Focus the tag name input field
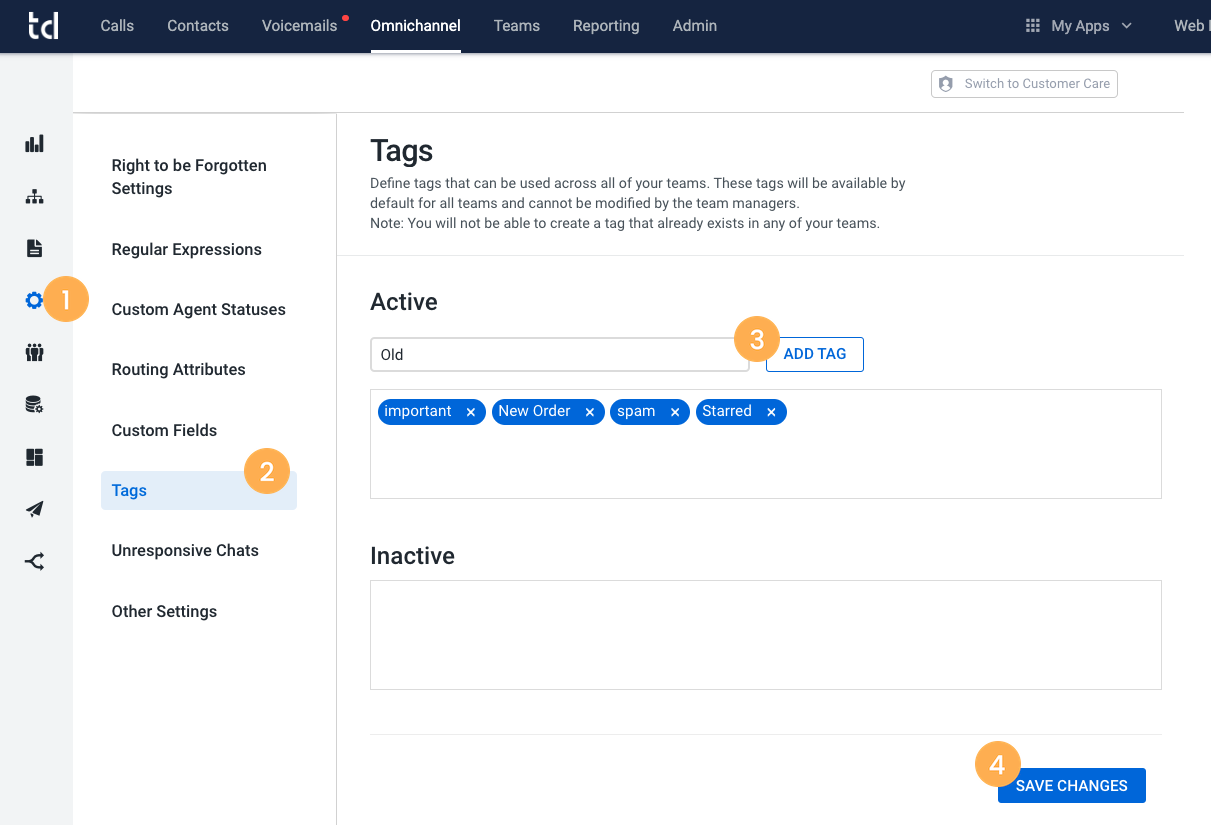This screenshot has width=1211, height=825. pyautogui.click(x=560, y=355)
